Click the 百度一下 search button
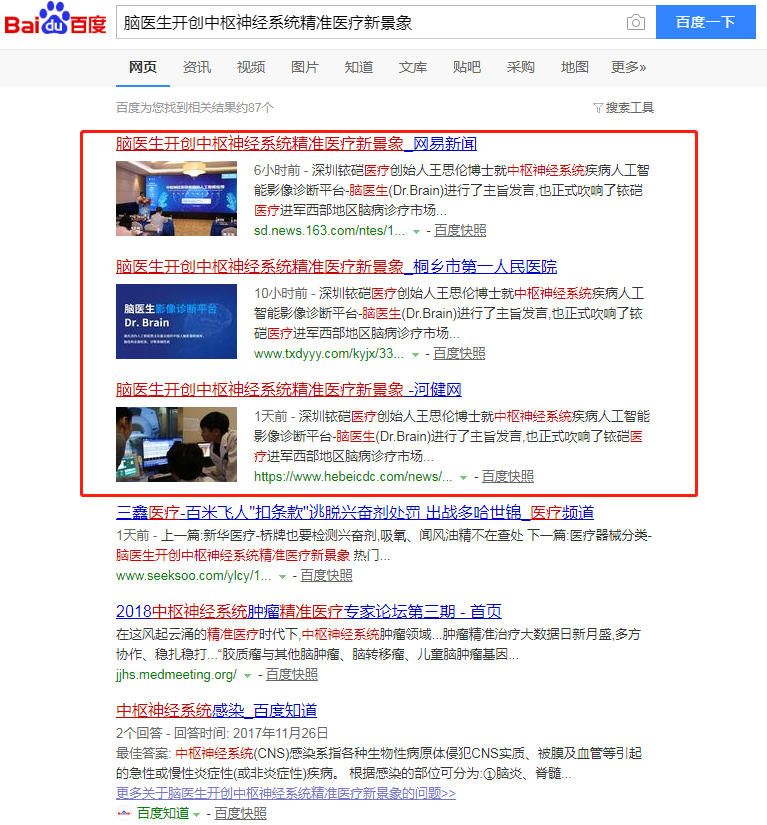This screenshot has width=767, height=825. [x=705, y=22]
